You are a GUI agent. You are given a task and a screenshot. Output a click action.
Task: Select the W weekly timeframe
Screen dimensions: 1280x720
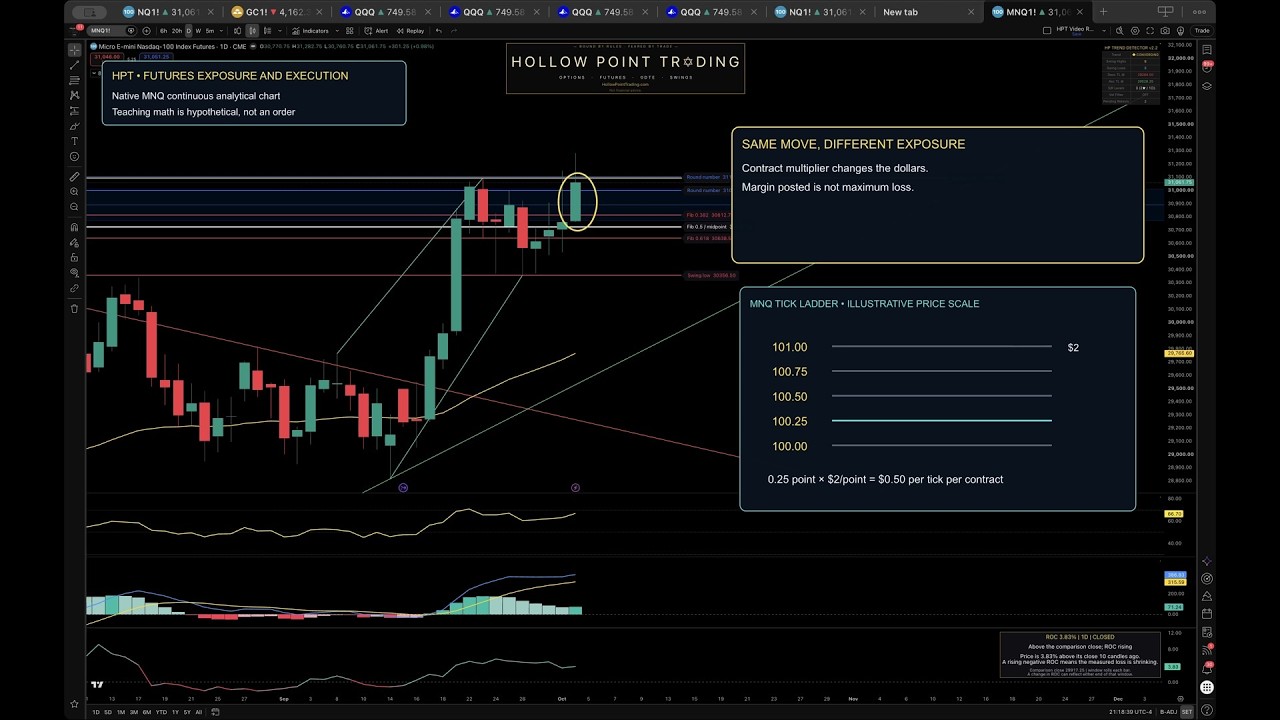(x=199, y=31)
